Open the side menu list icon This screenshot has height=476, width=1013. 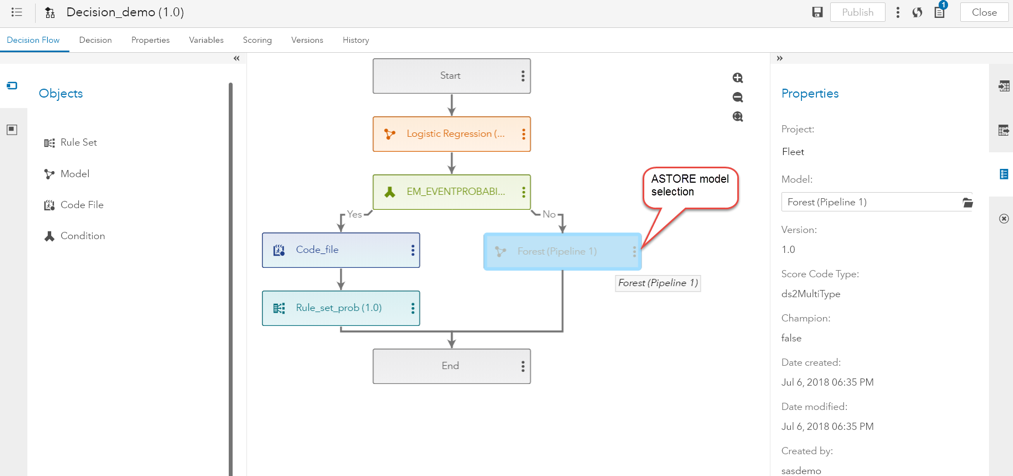[x=17, y=12]
